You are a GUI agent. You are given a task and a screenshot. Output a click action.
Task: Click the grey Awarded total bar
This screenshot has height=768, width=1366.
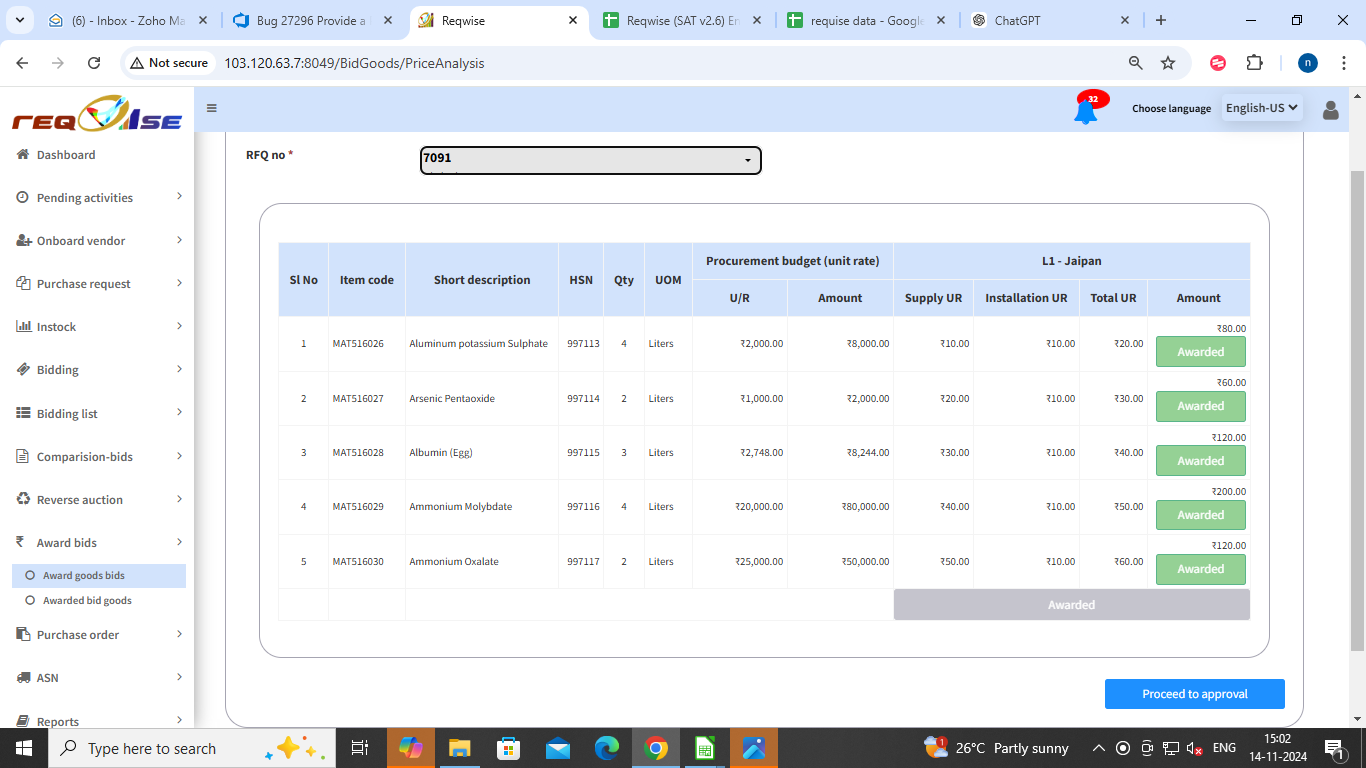[1072, 605]
